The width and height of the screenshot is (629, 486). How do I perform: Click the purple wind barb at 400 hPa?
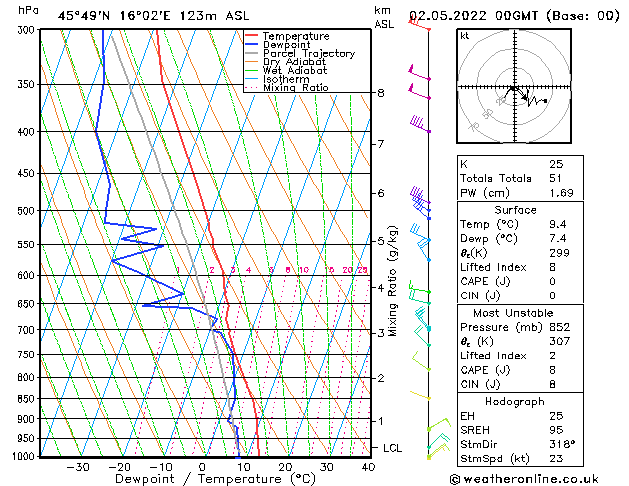click(420, 124)
